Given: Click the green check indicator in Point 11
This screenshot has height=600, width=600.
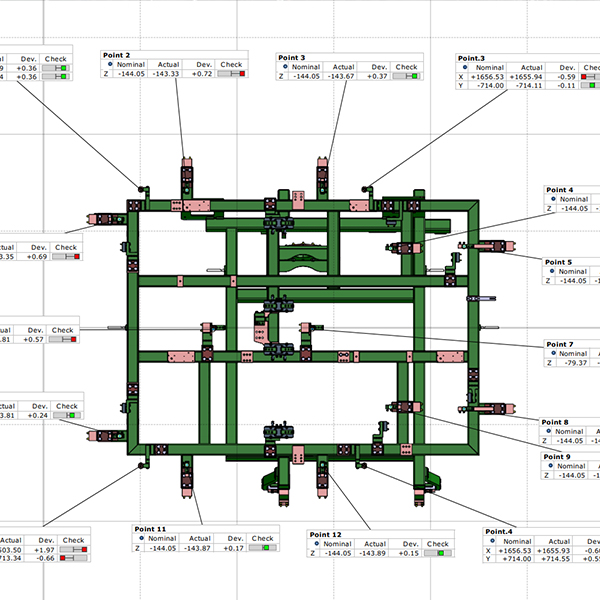Looking at the screenshot, I should [267, 547].
